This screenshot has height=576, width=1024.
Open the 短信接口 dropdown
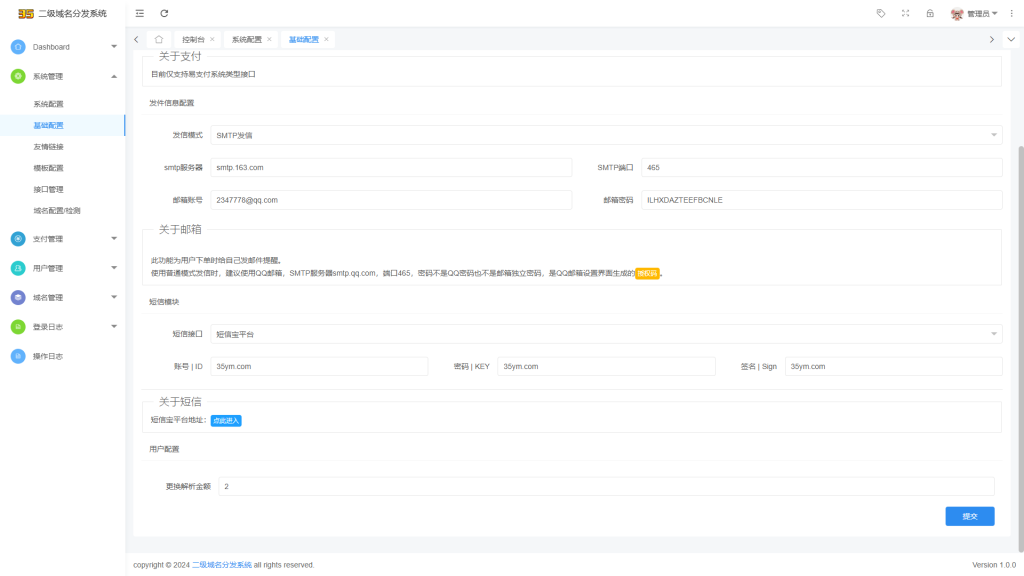pos(606,334)
